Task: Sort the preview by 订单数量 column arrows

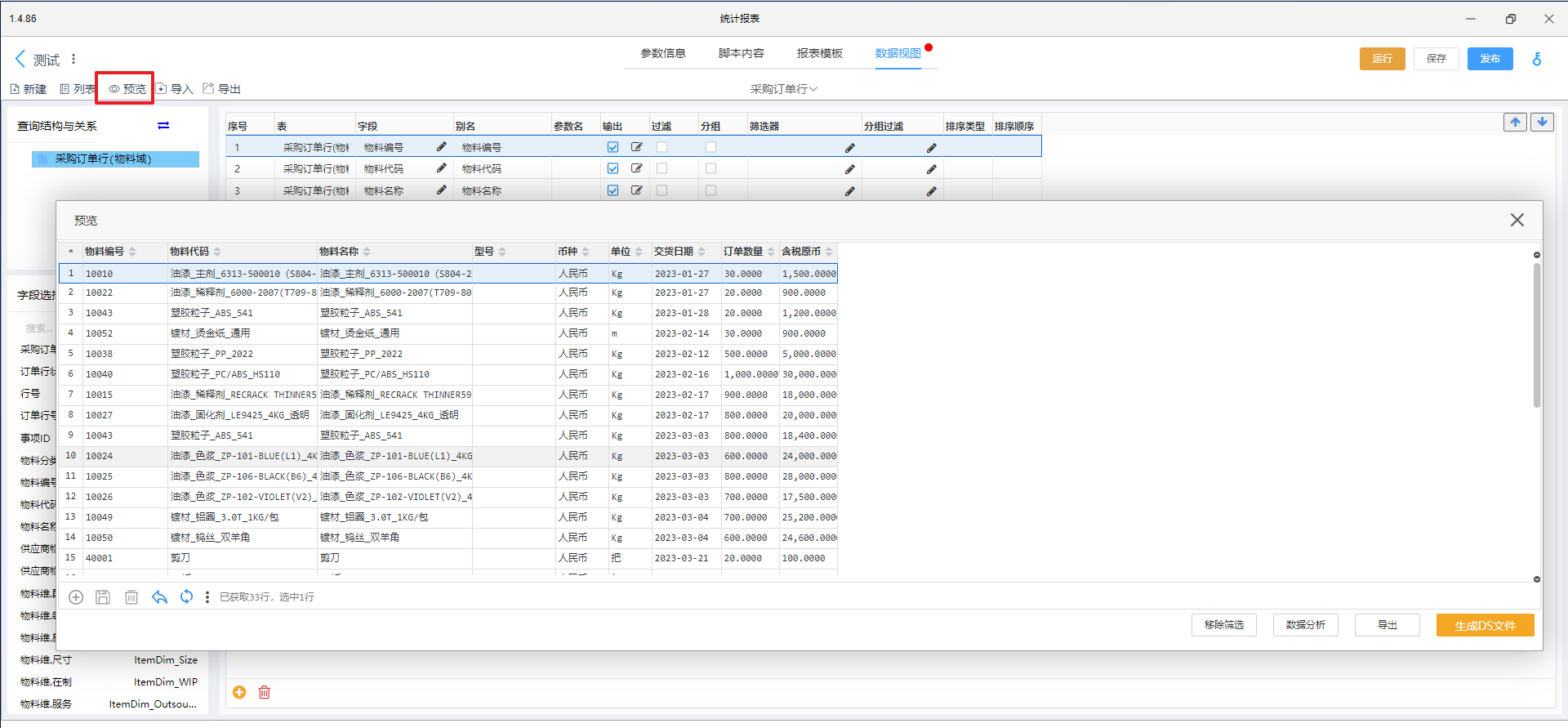Action: click(x=771, y=252)
